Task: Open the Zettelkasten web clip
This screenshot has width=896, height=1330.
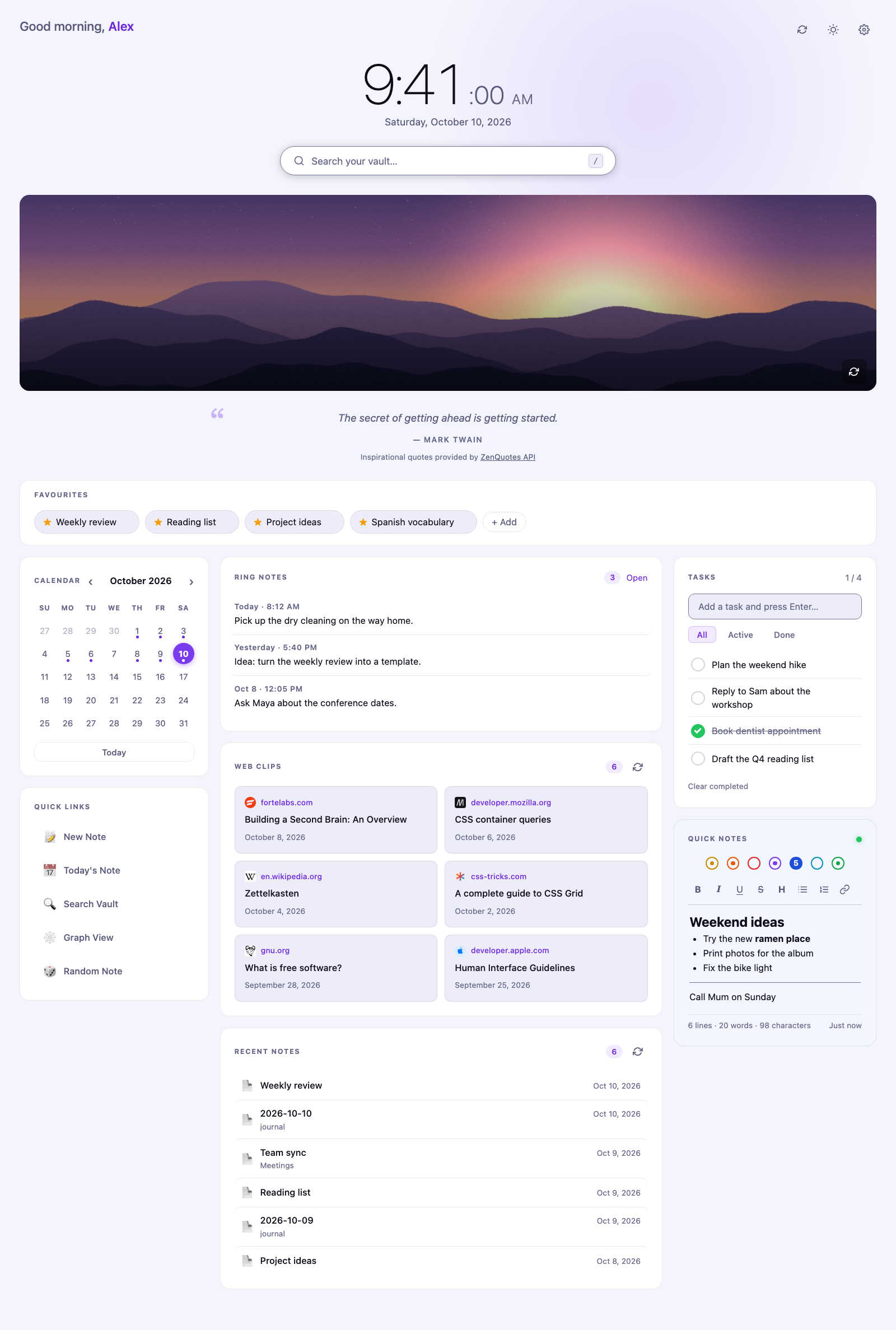Action: tap(335, 894)
